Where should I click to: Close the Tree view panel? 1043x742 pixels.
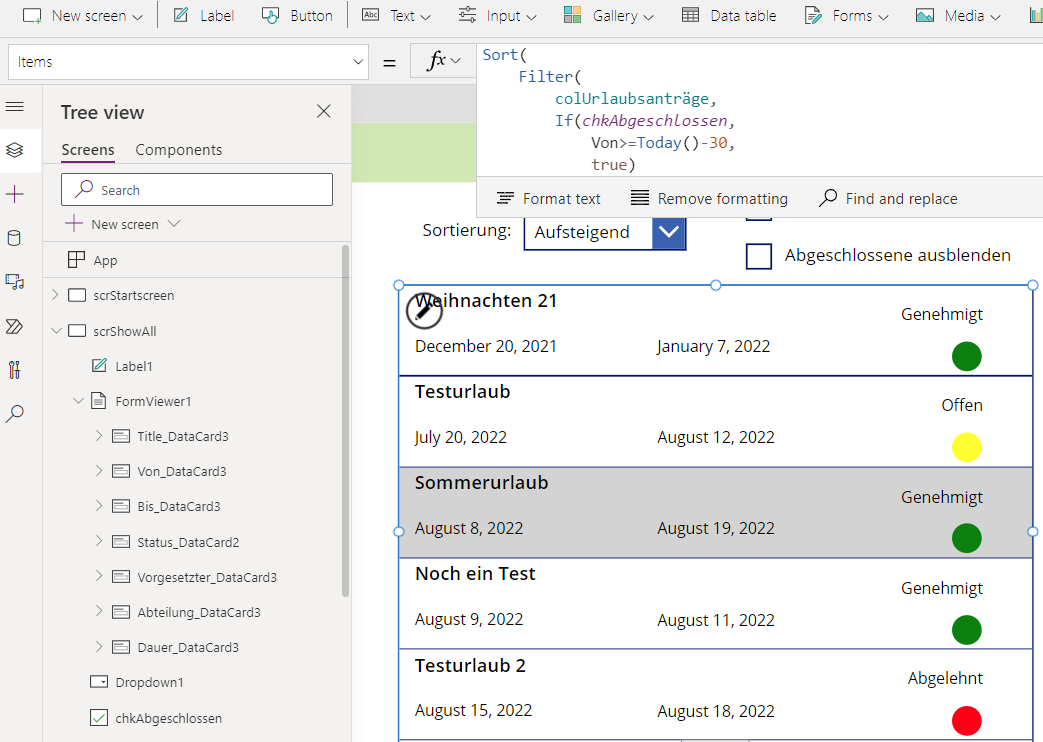pyautogui.click(x=324, y=111)
